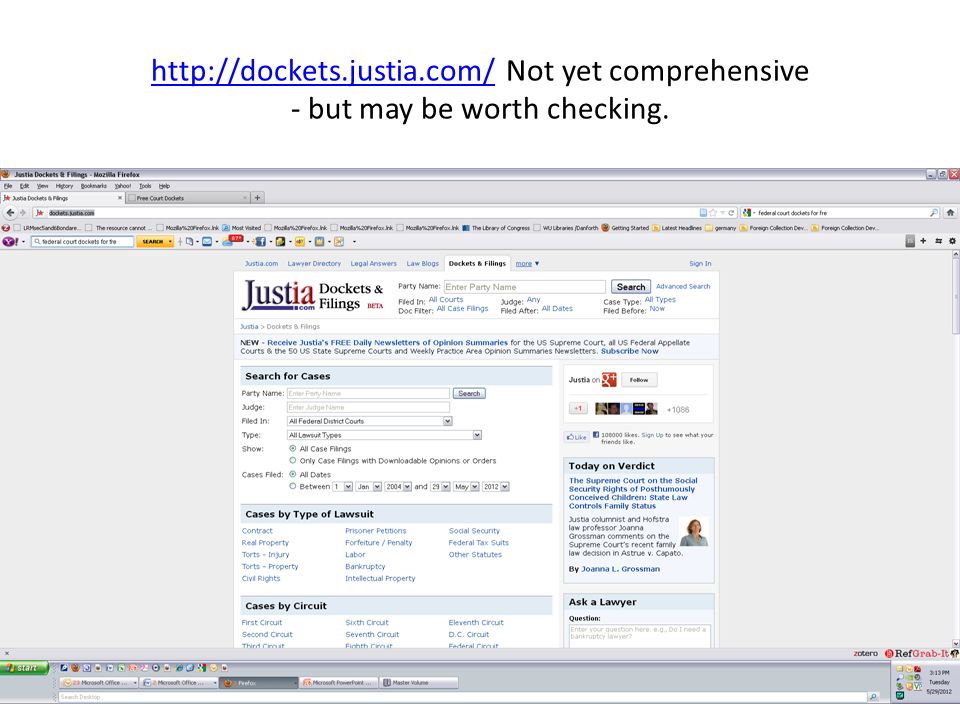Open the Sixth Circuit cases link

(x=367, y=622)
